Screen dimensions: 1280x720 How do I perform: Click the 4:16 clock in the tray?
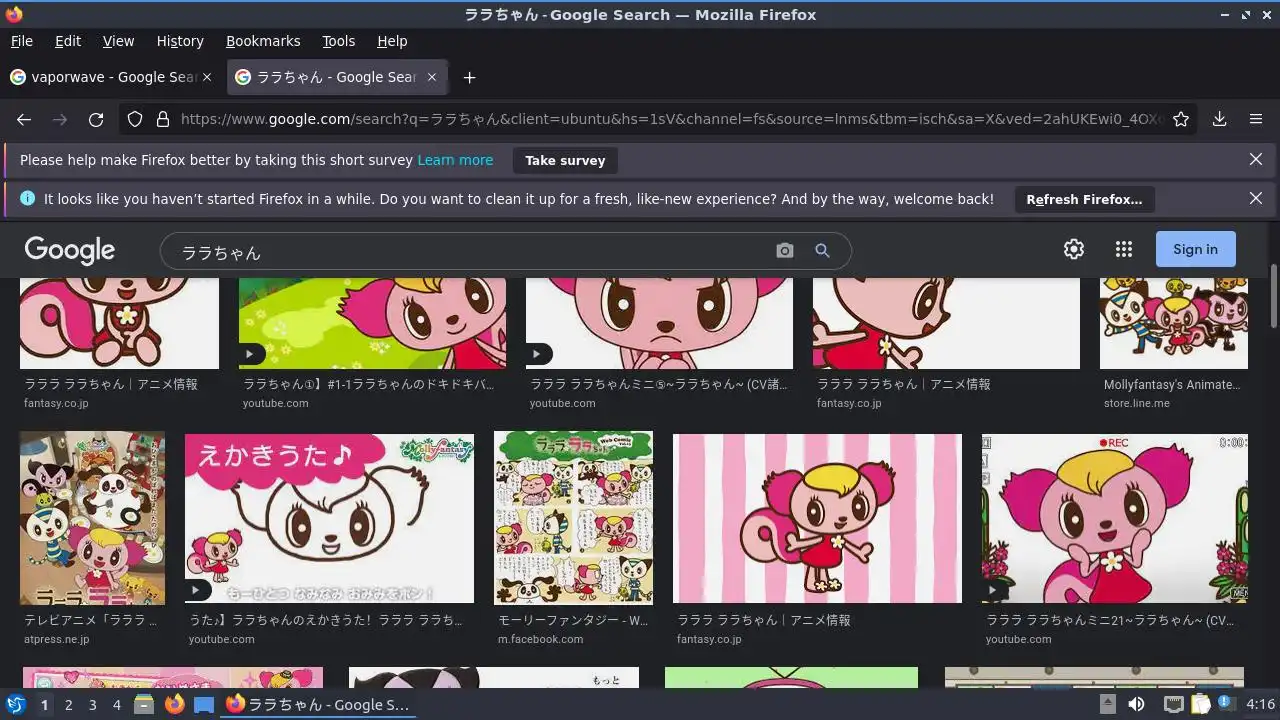click(x=1261, y=704)
